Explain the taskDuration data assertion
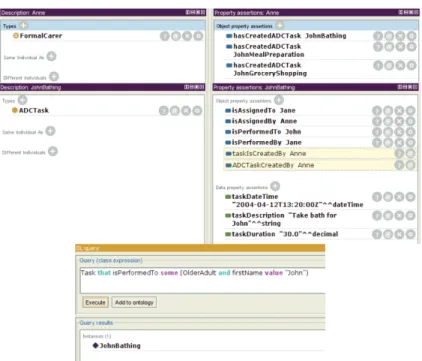 point(377,234)
